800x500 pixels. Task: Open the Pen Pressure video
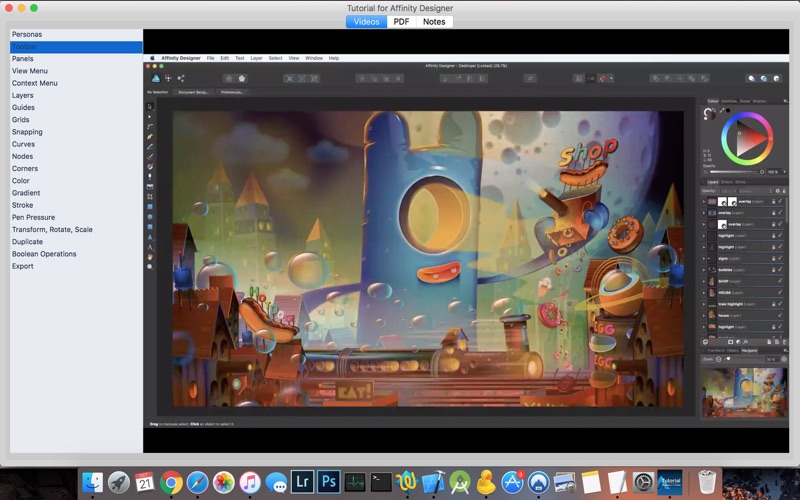tap(33, 217)
